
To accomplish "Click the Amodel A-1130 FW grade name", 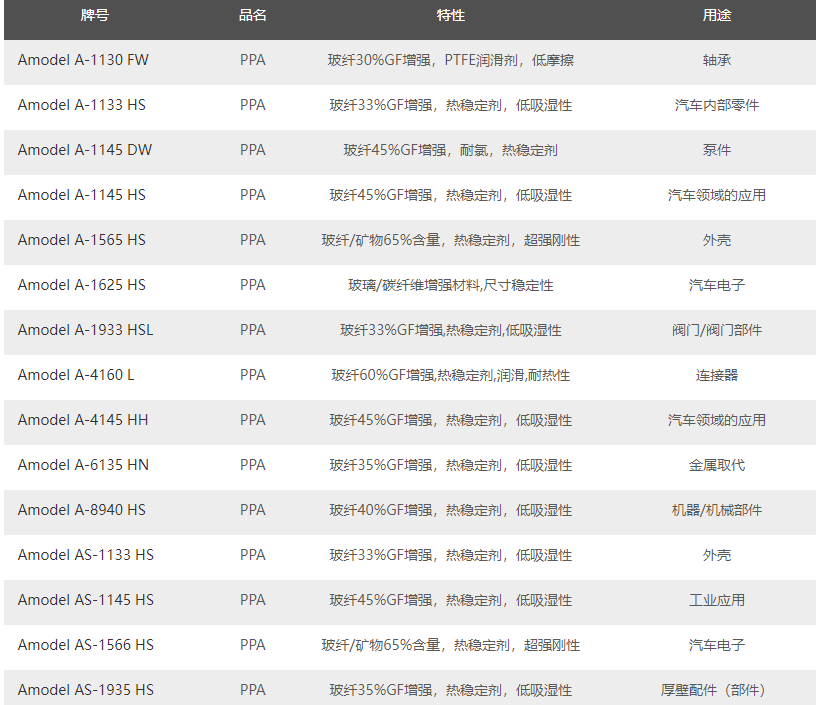I will pyautogui.click(x=83, y=60).
